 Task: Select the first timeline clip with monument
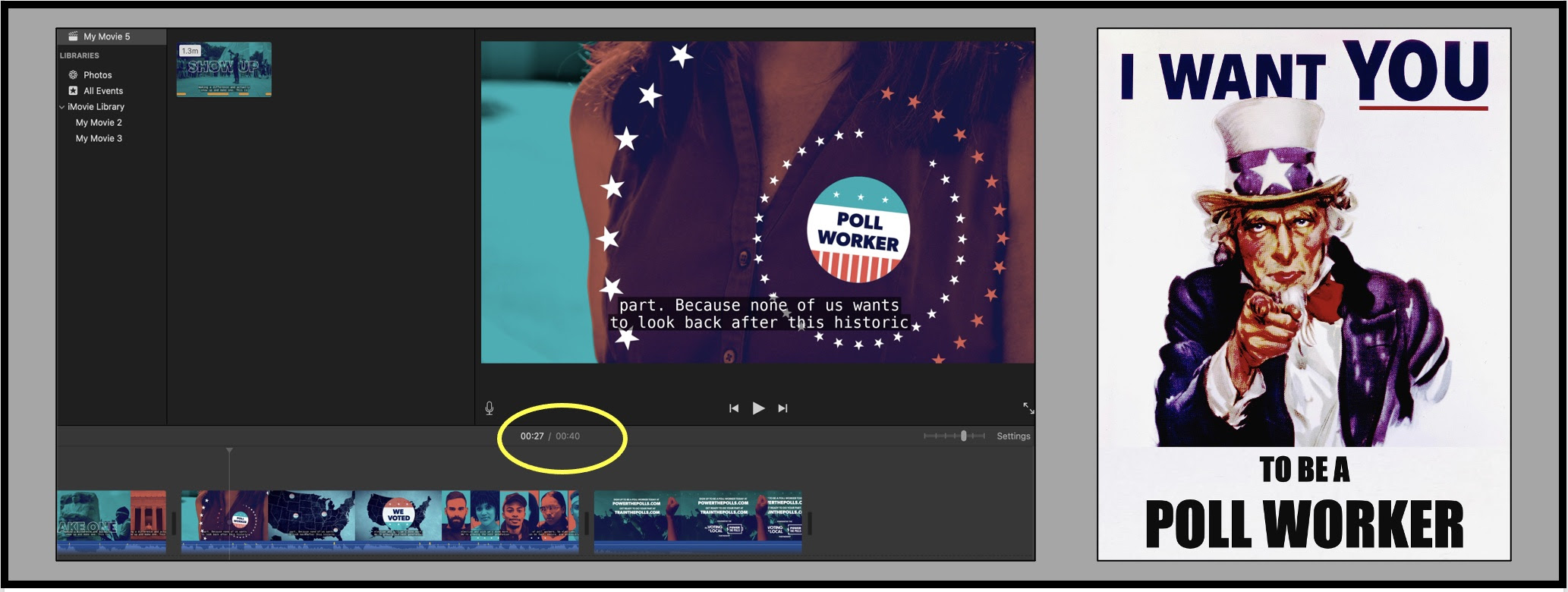112,522
